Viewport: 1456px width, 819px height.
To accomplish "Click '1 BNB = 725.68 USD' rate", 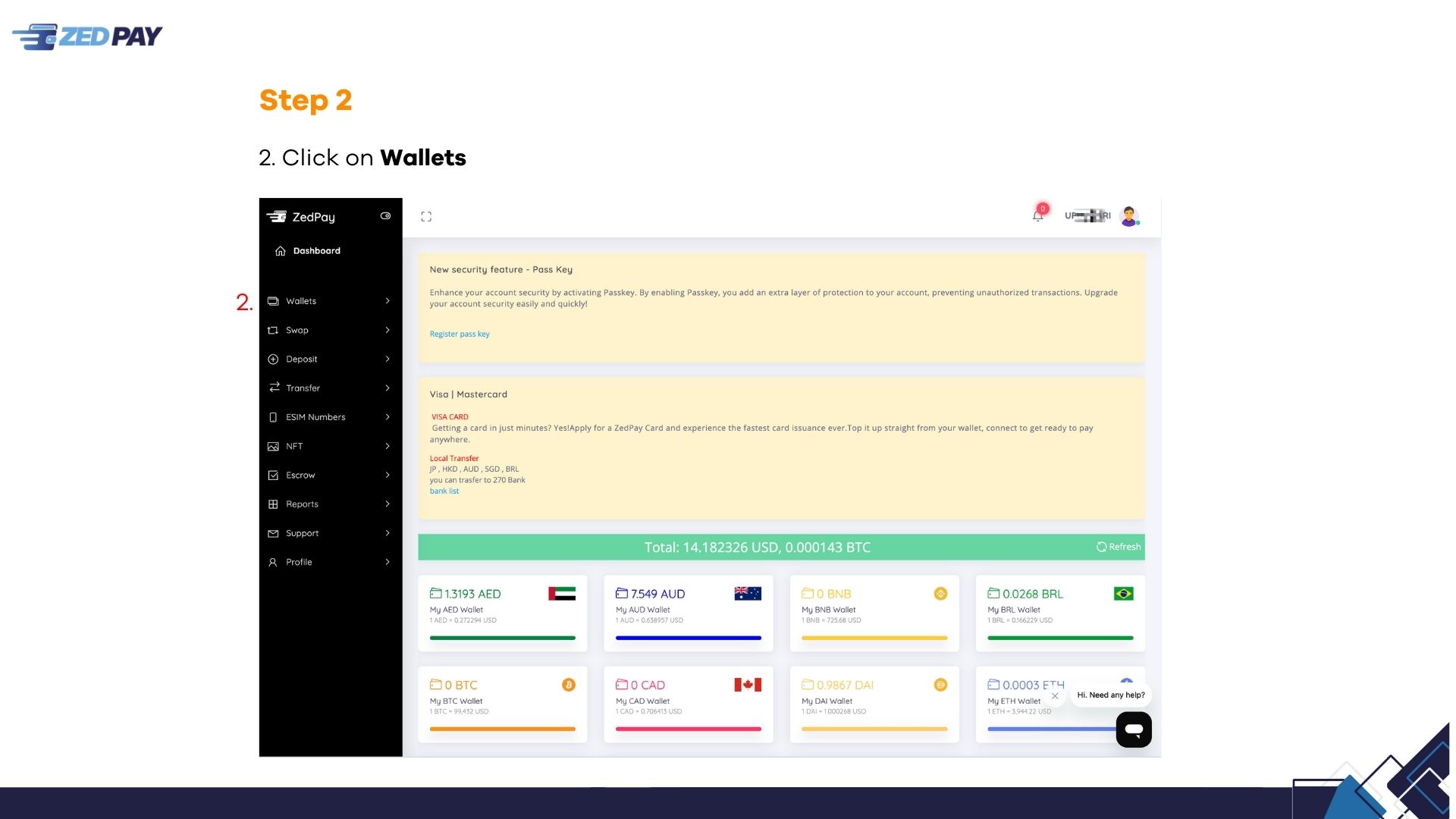I will pos(831,621).
